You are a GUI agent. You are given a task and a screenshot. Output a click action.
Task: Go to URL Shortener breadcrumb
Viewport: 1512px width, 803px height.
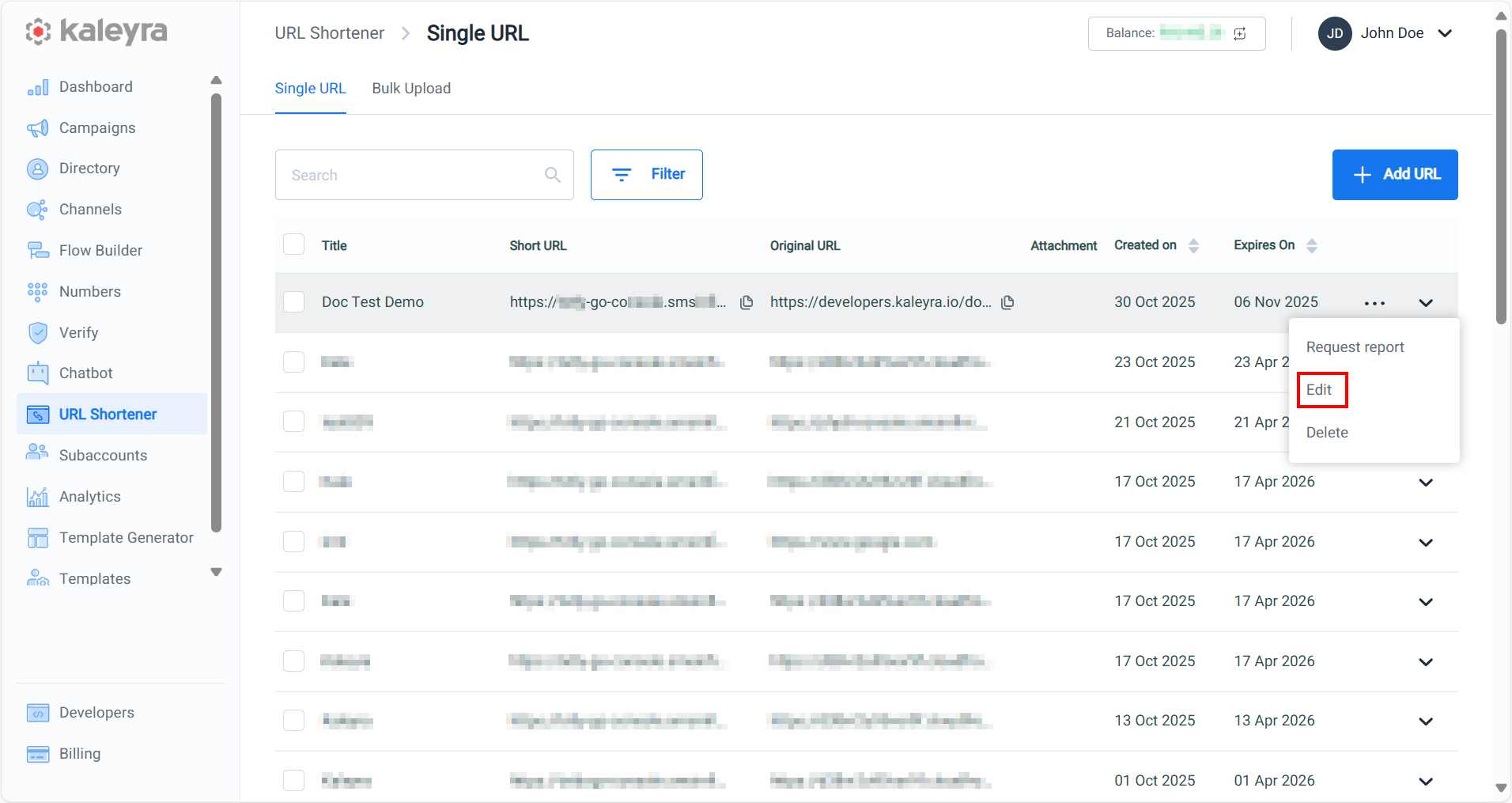pos(330,33)
